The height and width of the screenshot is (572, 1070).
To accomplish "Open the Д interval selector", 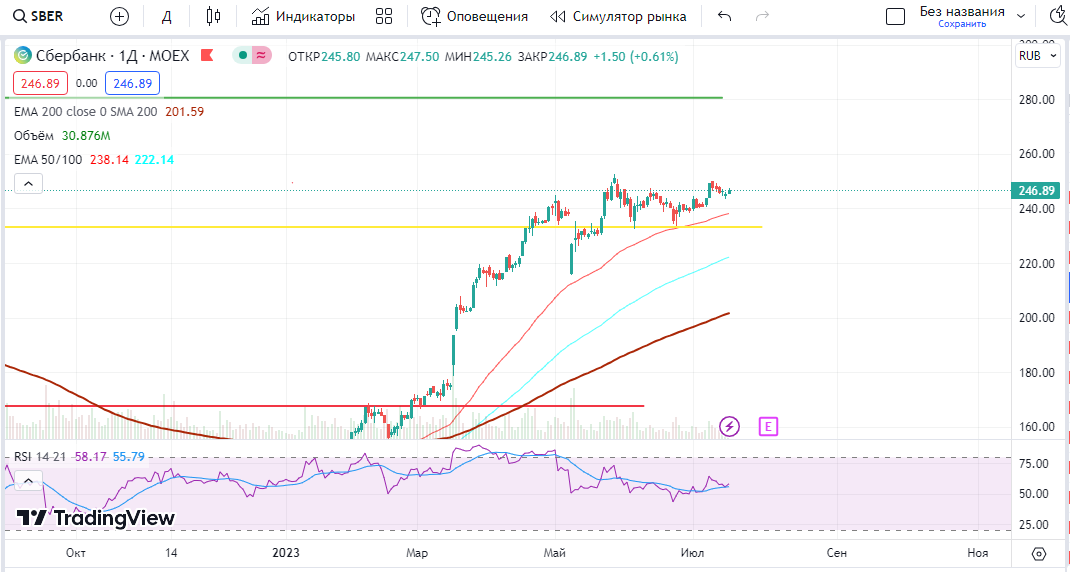I will pyautogui.click(x=166, y=16).
